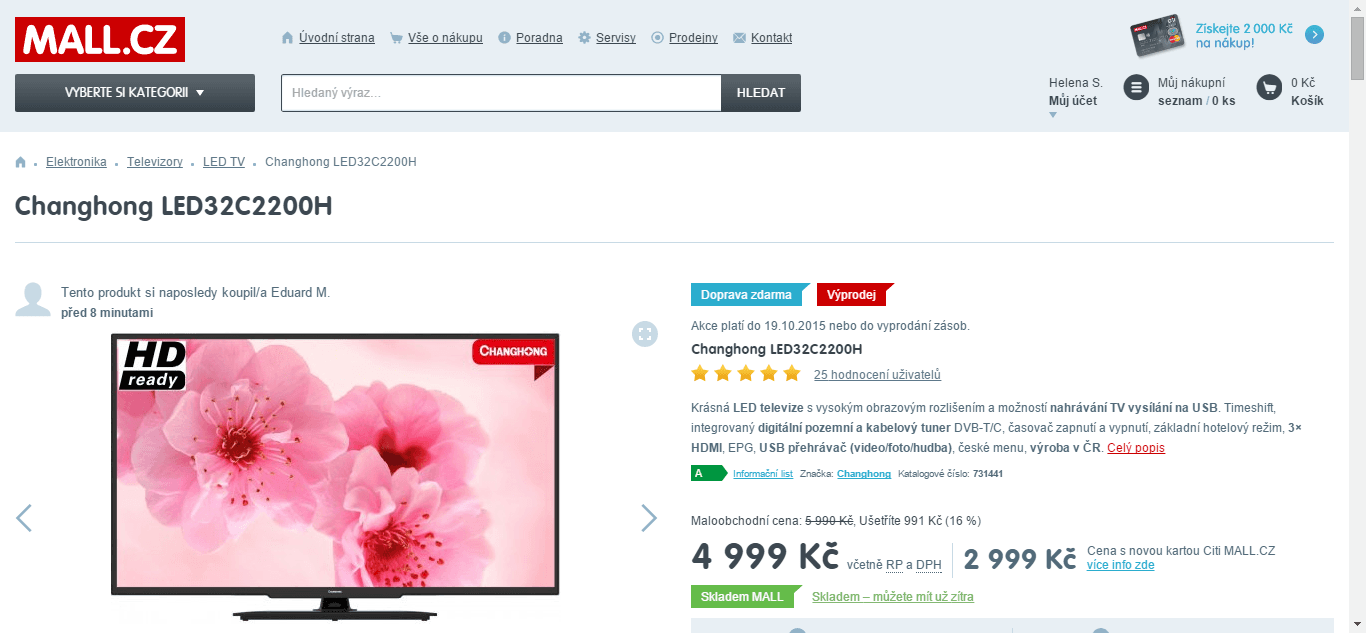Image resolution: width=1366 pixels, height=633 pixels.
Task: Open Úvodní strana link
Action: 337,38
